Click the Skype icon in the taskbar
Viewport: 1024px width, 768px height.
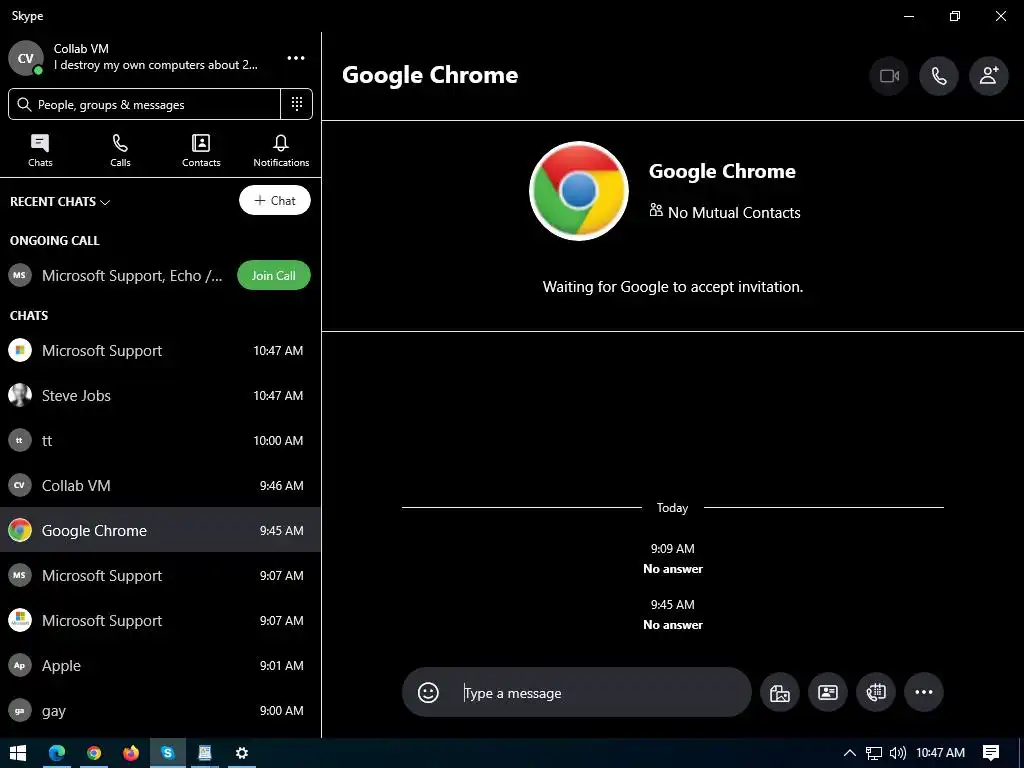168,753
